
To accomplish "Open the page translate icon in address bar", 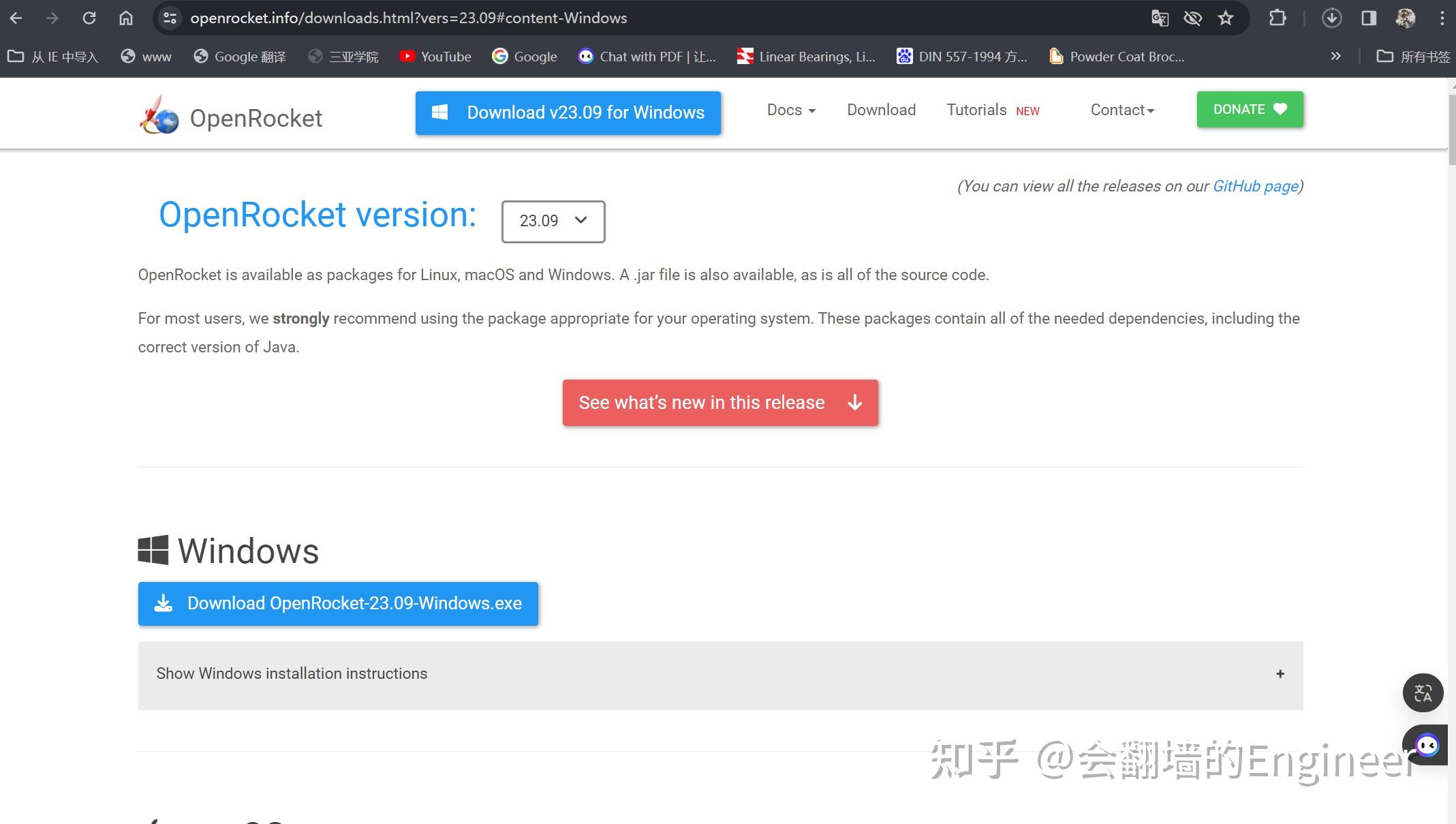I will tap(1160, 18).
